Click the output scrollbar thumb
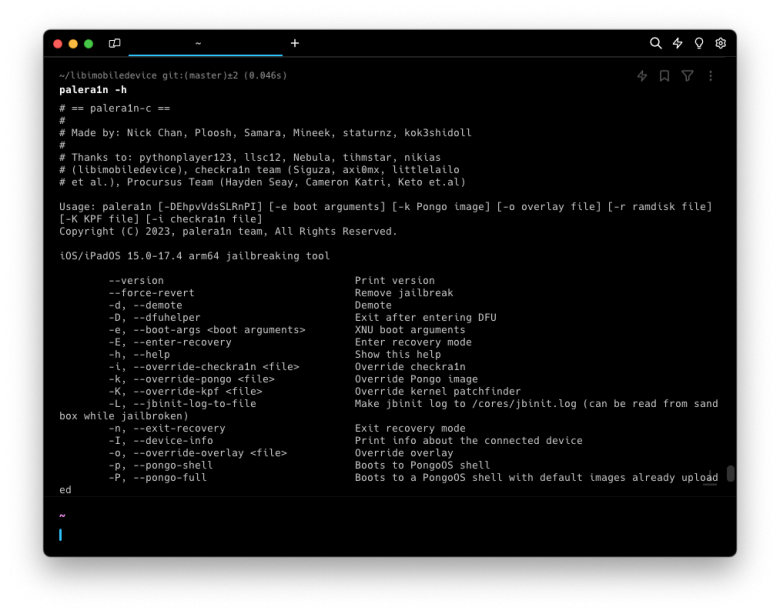 coord(730,473)
